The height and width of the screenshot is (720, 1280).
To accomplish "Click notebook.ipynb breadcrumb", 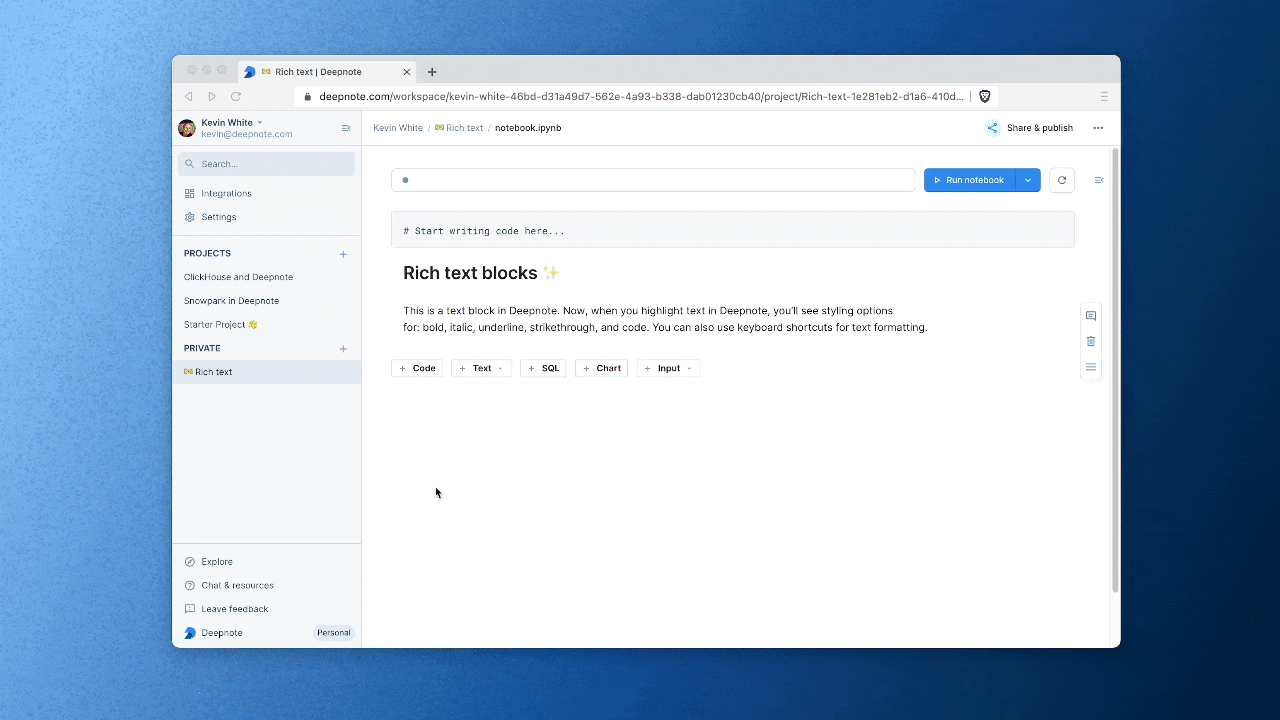I will point(528,128).
